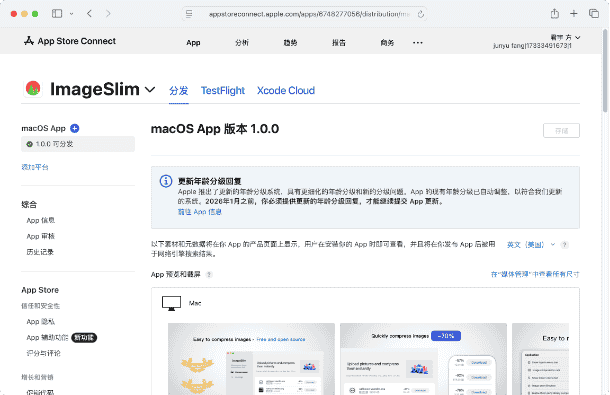Open the 英文(美国) language dropdown

(x=531, y=245)
